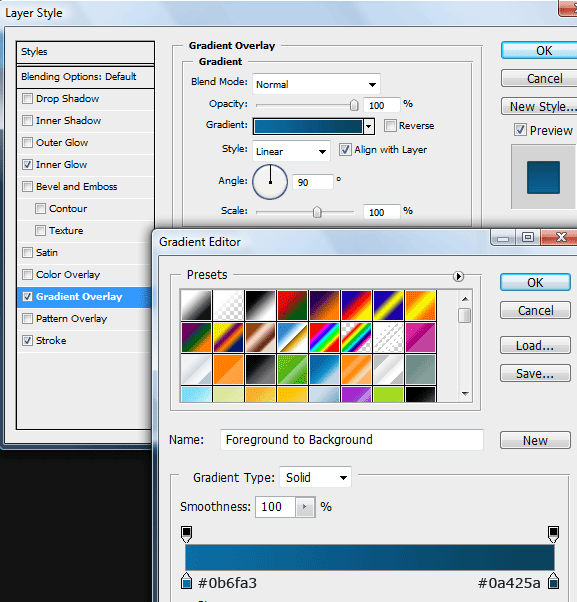Image resolution: width=577 pixels, height=602 pixels.
Task: Disable Align with Layer checkbox
Action: pos(345,149)
